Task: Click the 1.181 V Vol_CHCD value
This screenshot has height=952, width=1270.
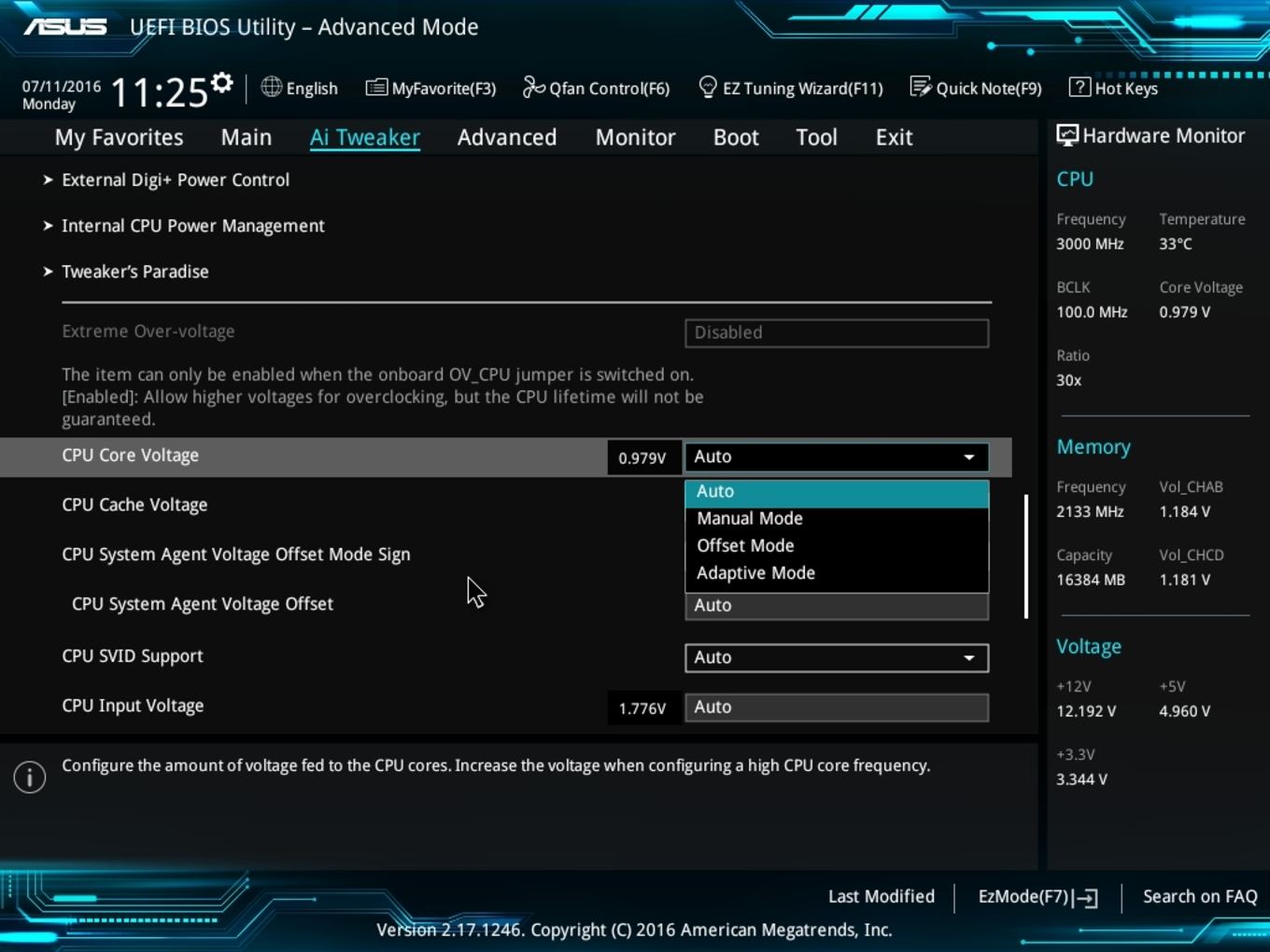Action: pos(1185,581)
